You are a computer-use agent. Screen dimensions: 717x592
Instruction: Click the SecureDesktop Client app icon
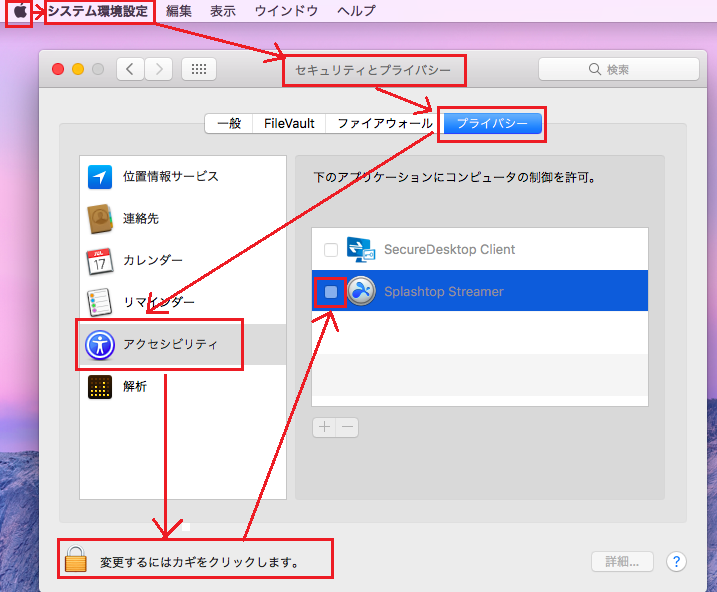point(361,250)
